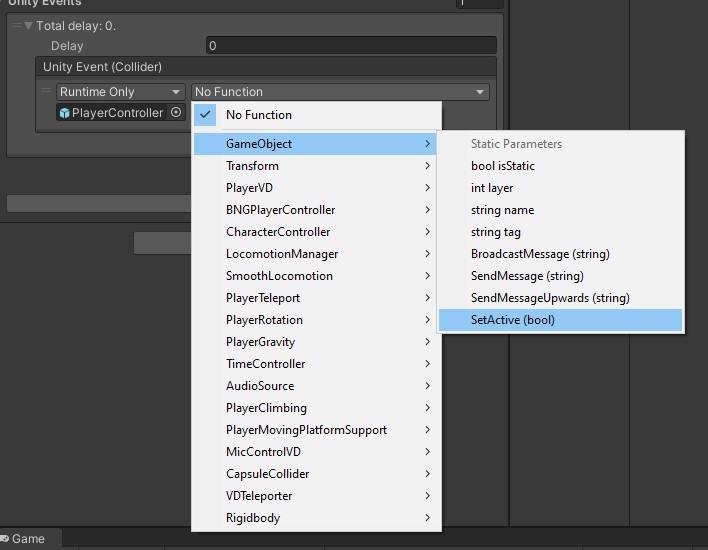This screenshot has height=550, width=708.
Task: Open the Transform submenu
Action: [317, 166]
